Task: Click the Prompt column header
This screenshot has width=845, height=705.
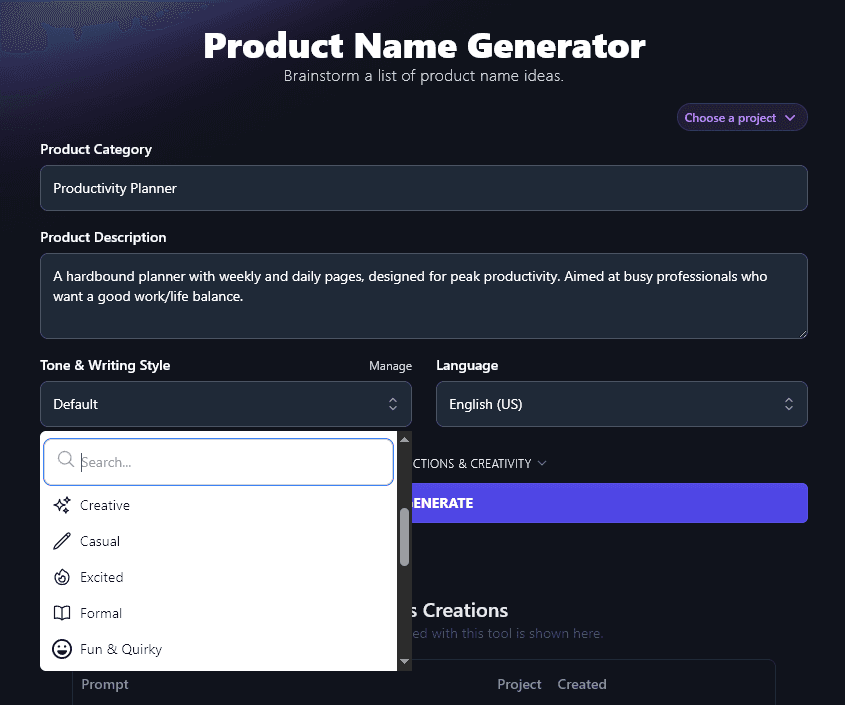Action: 104,684
